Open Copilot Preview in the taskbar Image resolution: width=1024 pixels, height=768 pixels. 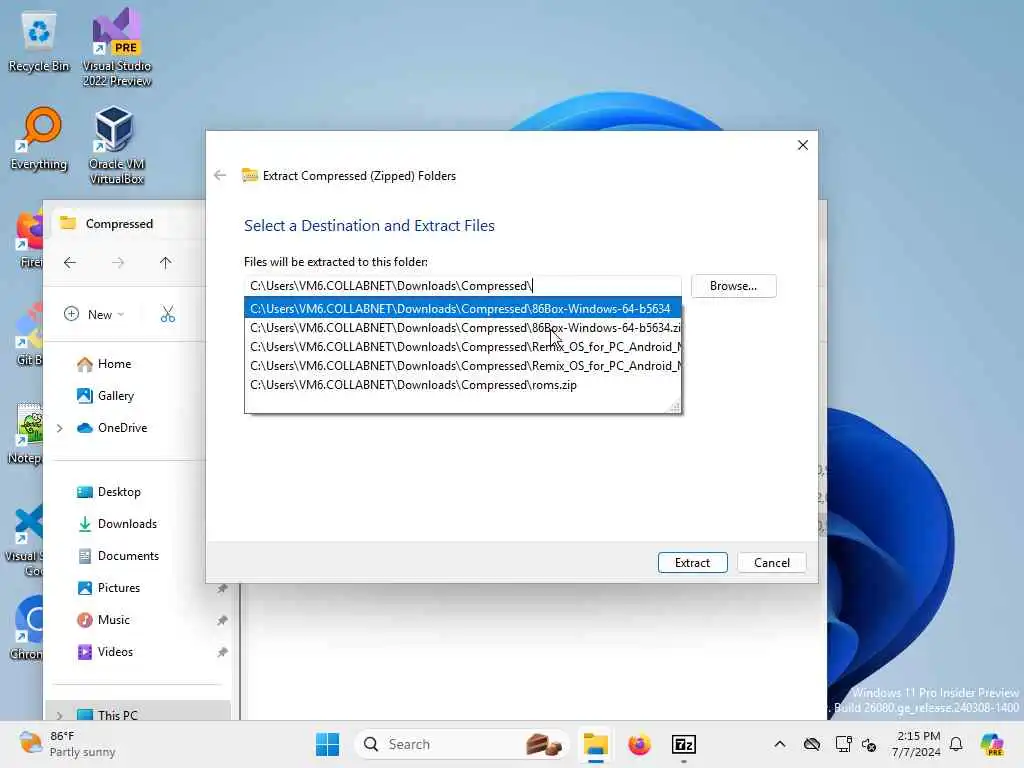(991, 744)
